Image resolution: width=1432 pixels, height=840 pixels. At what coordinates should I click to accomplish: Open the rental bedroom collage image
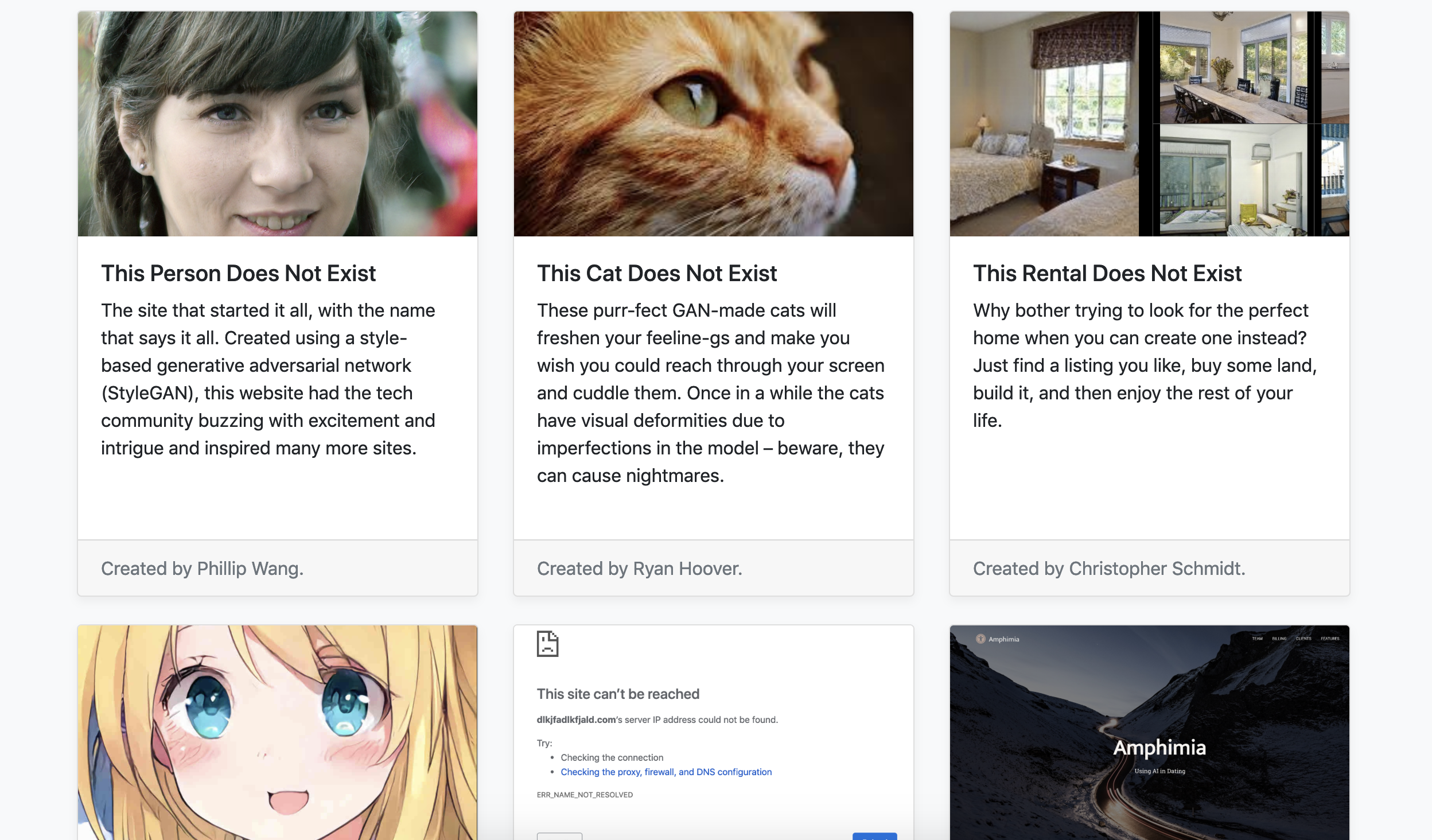point(1149,124)
